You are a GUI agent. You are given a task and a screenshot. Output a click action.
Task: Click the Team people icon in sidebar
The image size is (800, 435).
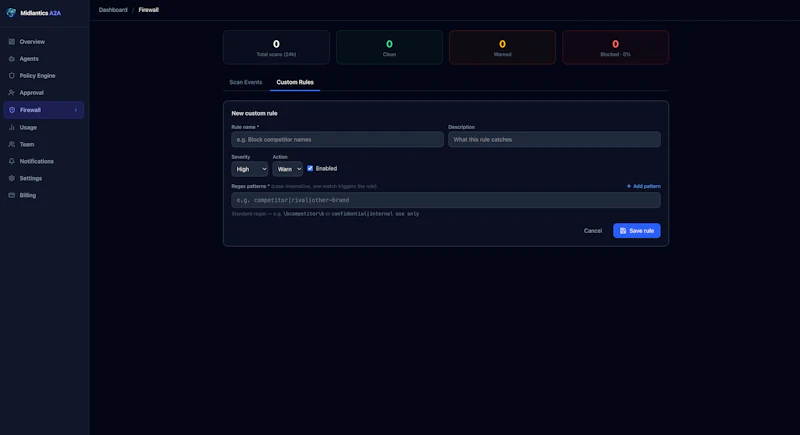coord(12,144)
